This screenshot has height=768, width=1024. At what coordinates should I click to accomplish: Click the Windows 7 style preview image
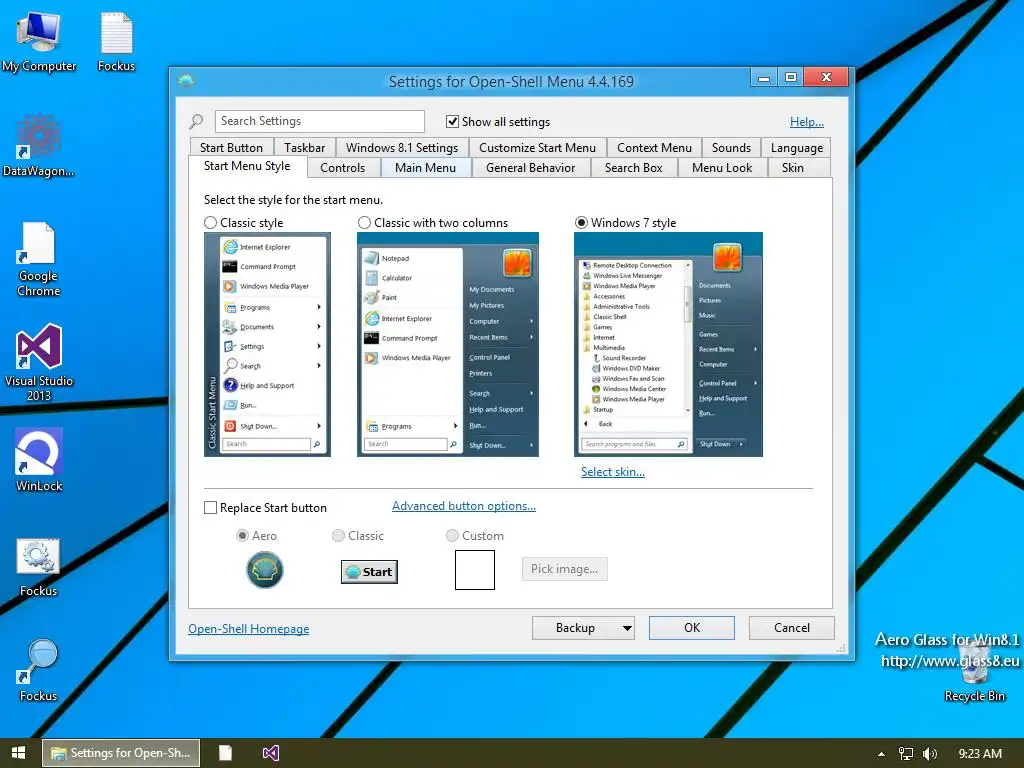point(668,344)
